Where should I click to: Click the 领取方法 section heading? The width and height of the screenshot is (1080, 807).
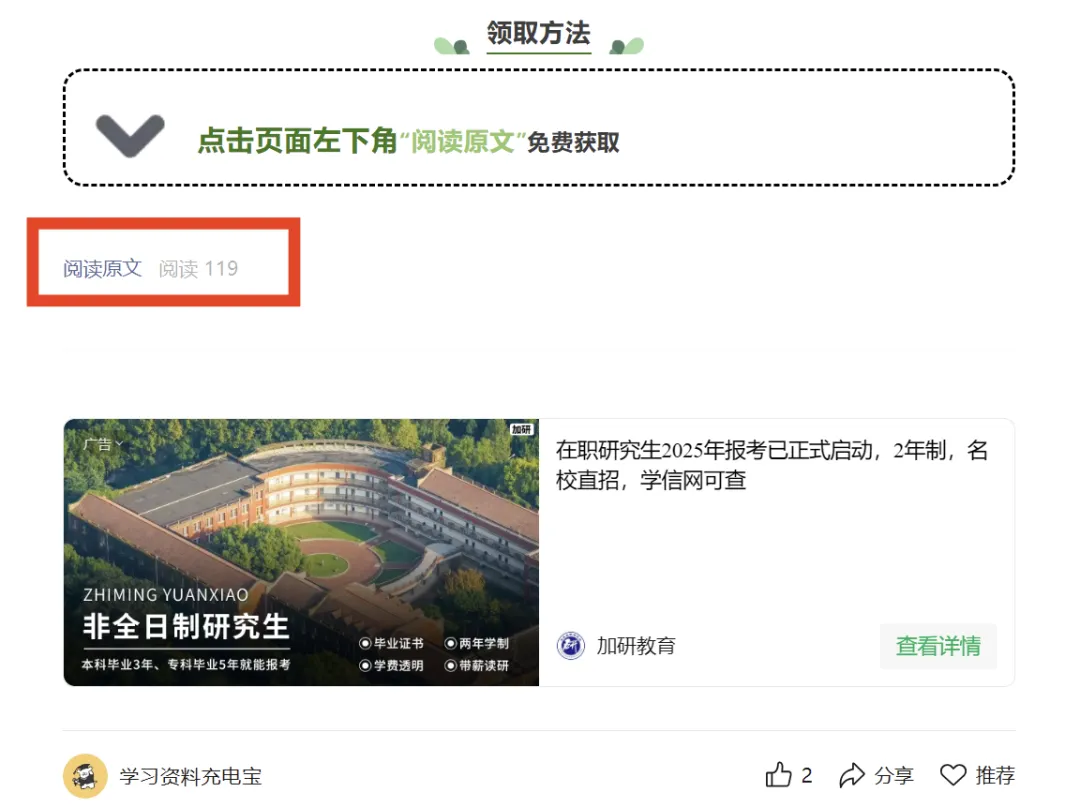point(539,32)
